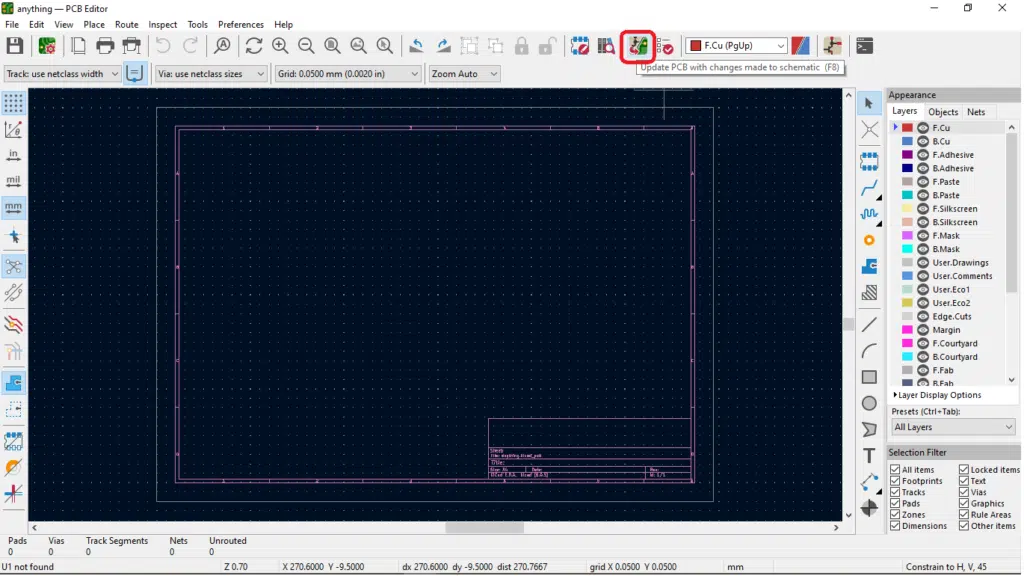The image size is (1024, 576).
Task: Click Update PCB from schematic icon
Action: 638,46
